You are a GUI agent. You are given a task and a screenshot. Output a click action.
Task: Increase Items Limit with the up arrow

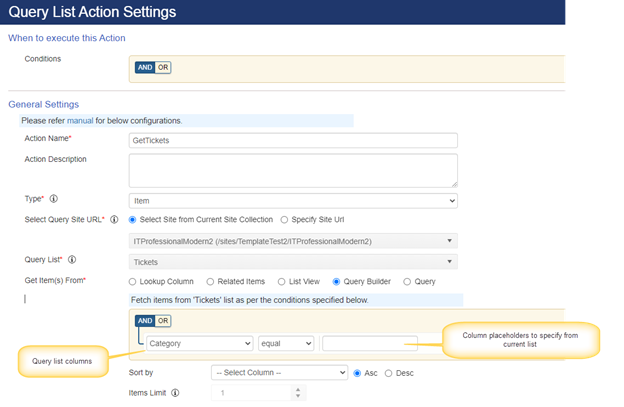pyautogui.click(x=298, y=390)
